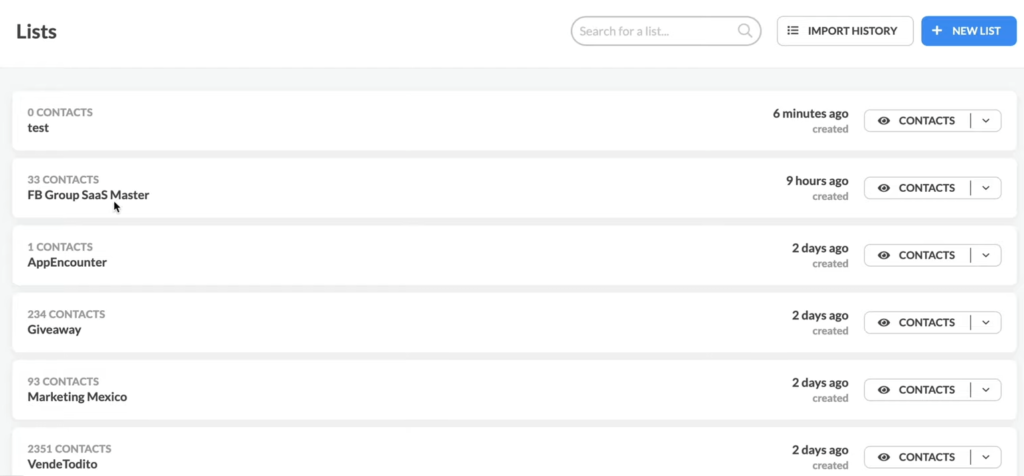Open chevron menu for AppEncounter list
Image resolution: width=1024 pixels, height=476 pixels.
pyautogui.click(x=986, y=255)
